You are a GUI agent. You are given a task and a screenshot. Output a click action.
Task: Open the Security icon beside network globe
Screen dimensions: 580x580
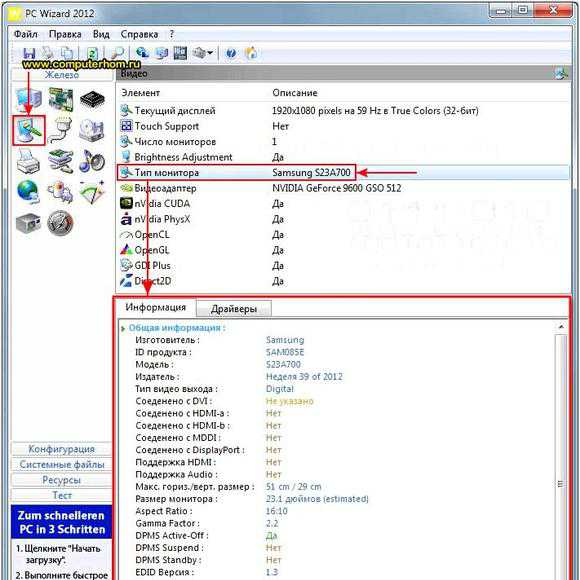tap(60, 192)
